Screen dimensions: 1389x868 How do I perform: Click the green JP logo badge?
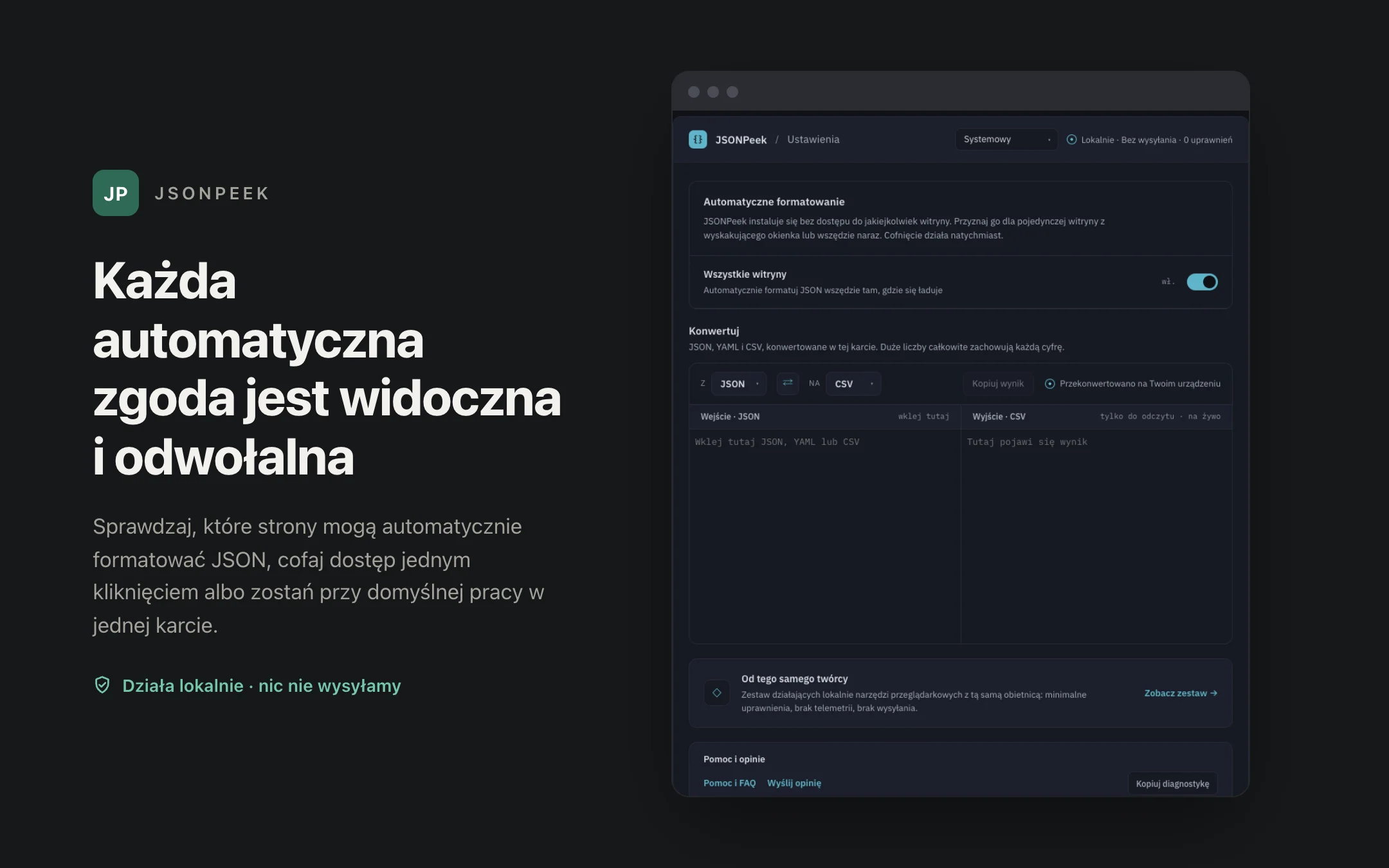pyautogui.click(x=116, y=193)
